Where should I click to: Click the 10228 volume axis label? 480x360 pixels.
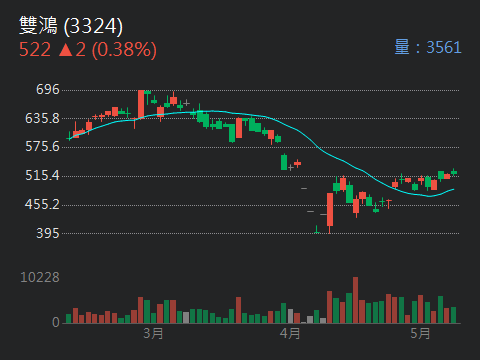click(40, 277)
